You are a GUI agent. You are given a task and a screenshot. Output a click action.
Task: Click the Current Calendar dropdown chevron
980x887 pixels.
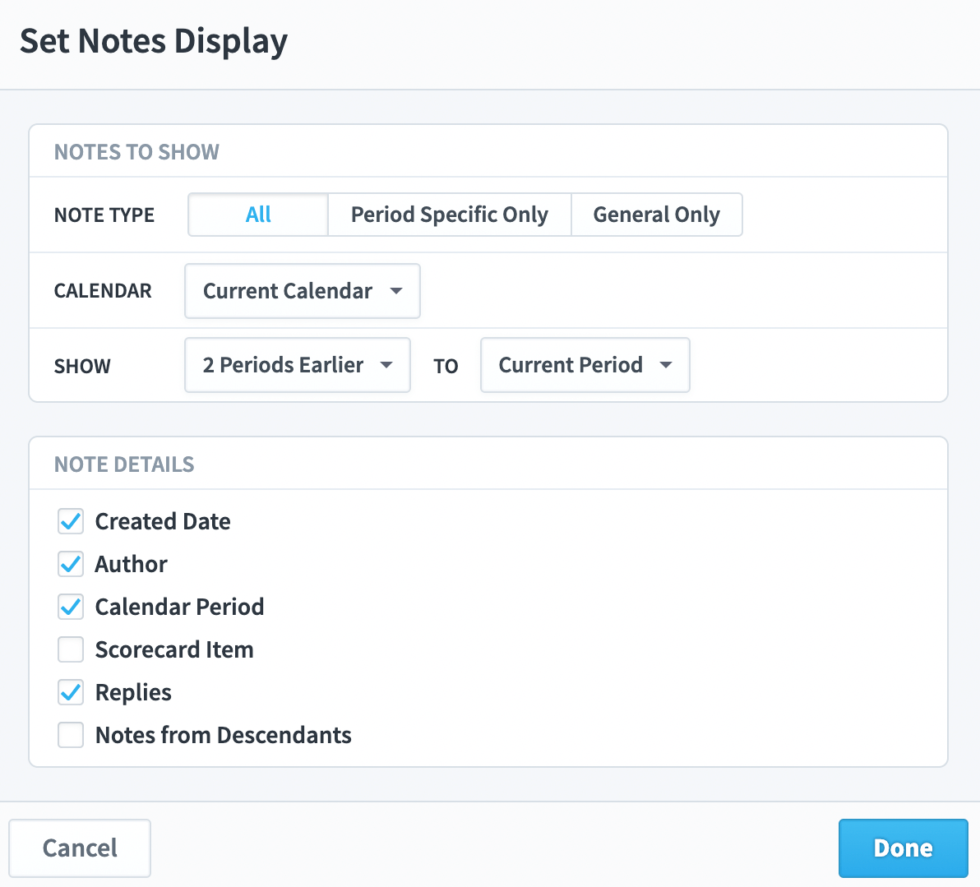[398, 290]
